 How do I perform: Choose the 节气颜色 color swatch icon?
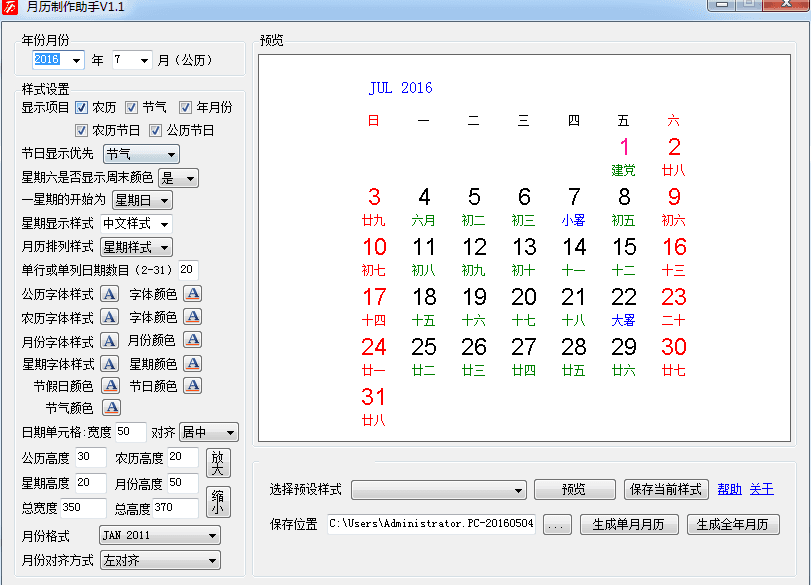click(x=111, y=408)
